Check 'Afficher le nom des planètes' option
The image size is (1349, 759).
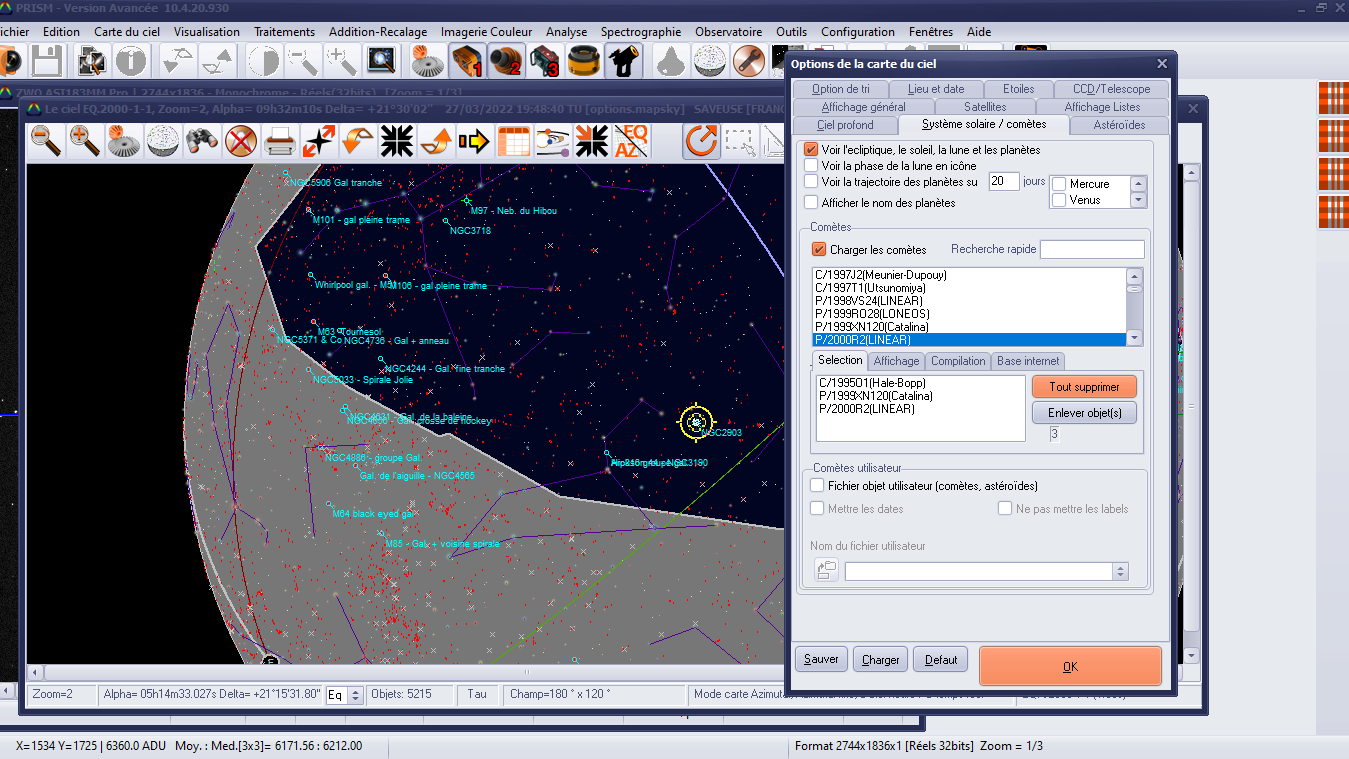point(811,203)
